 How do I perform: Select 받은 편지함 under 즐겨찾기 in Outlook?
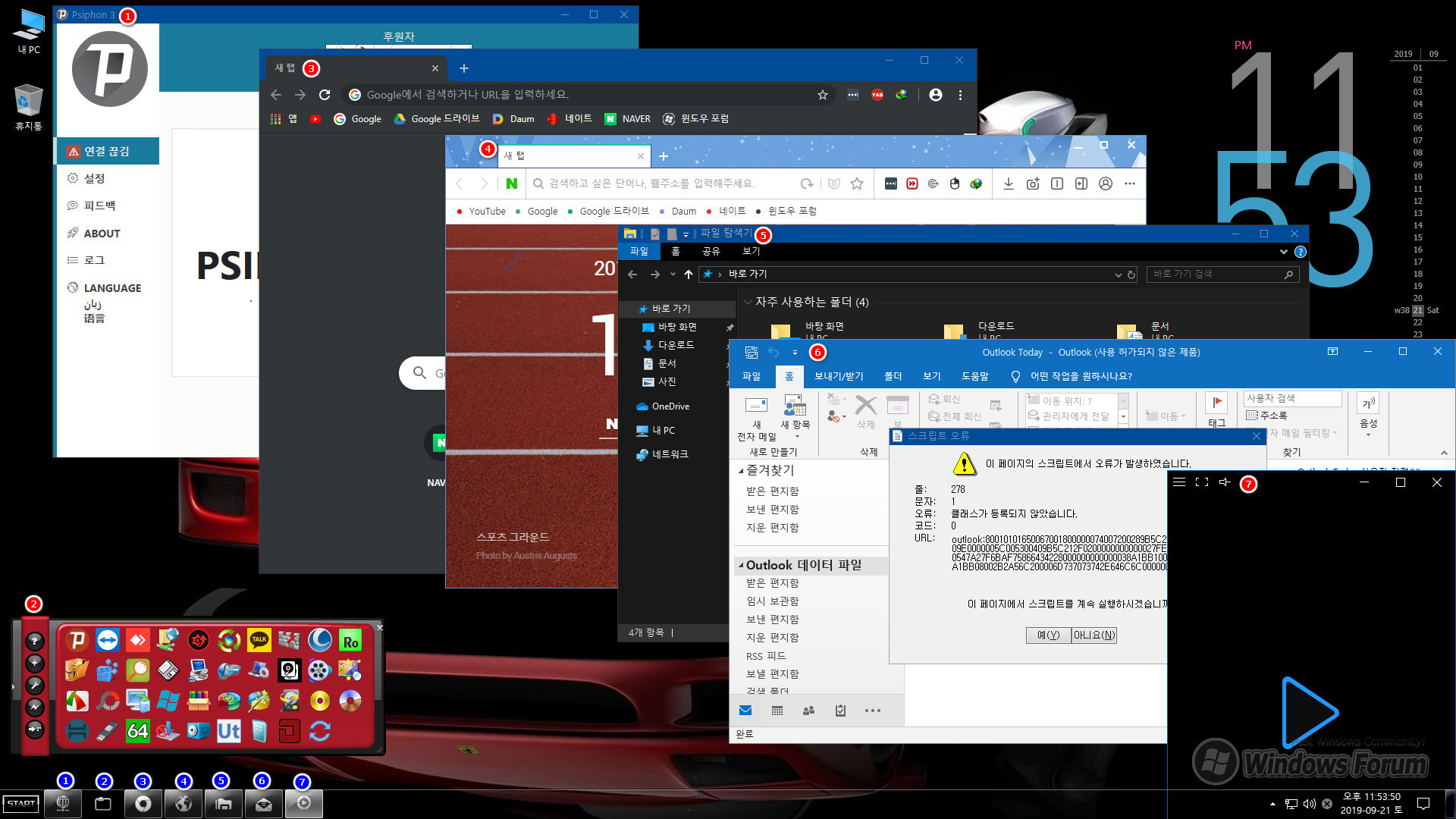pyautogui.click(x=772, y=491)
